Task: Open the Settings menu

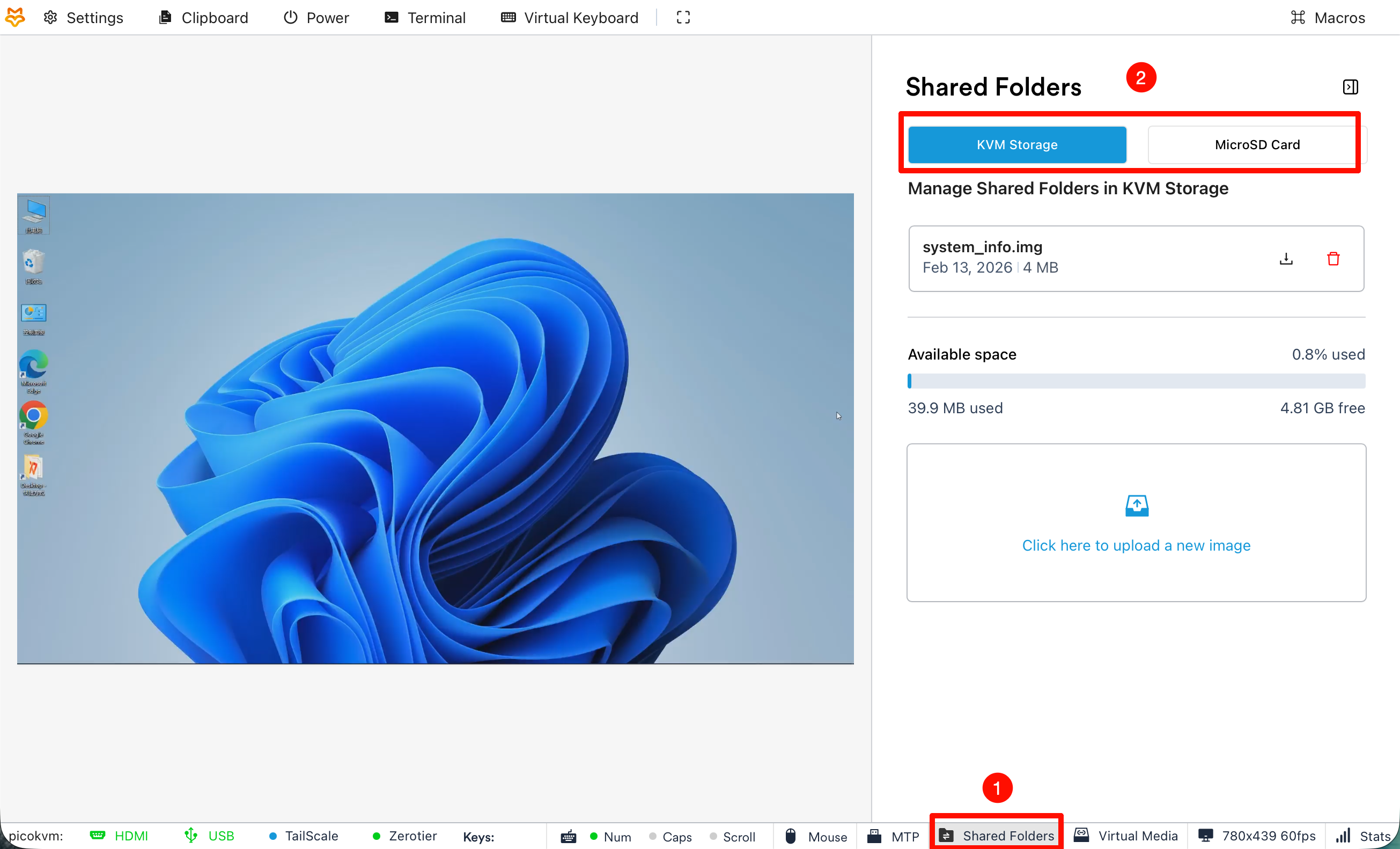Action: click(x=84, y=18)
